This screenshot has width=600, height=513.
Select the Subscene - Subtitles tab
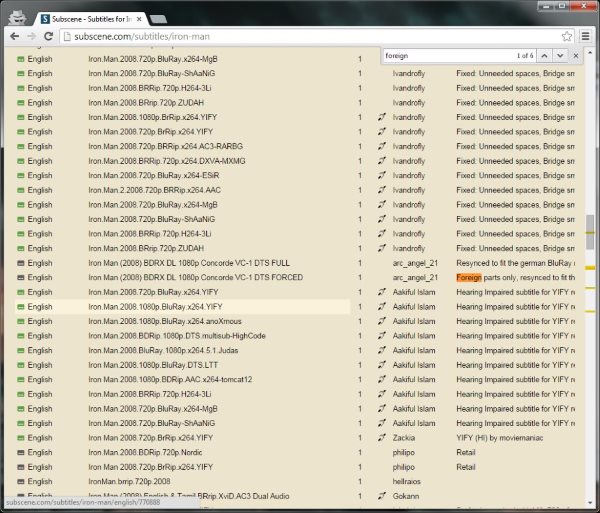[x=90, y=19]
